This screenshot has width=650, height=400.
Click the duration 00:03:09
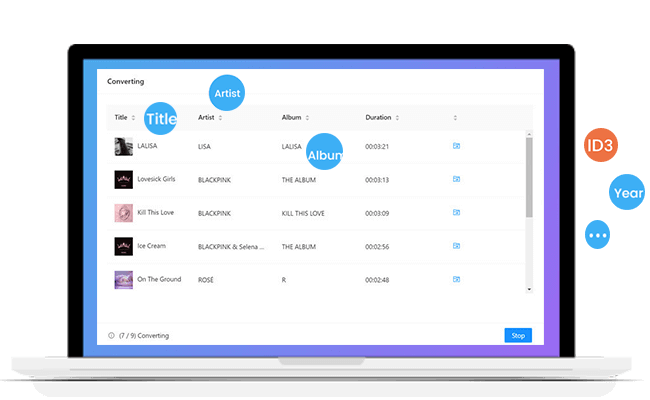pos(377,213)
